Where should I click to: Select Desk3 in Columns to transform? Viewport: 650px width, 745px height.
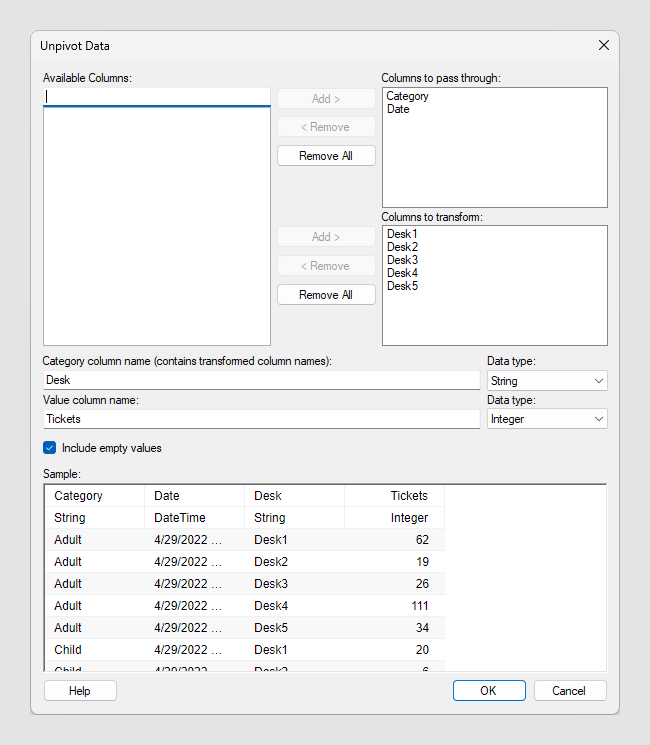point(402,260)
